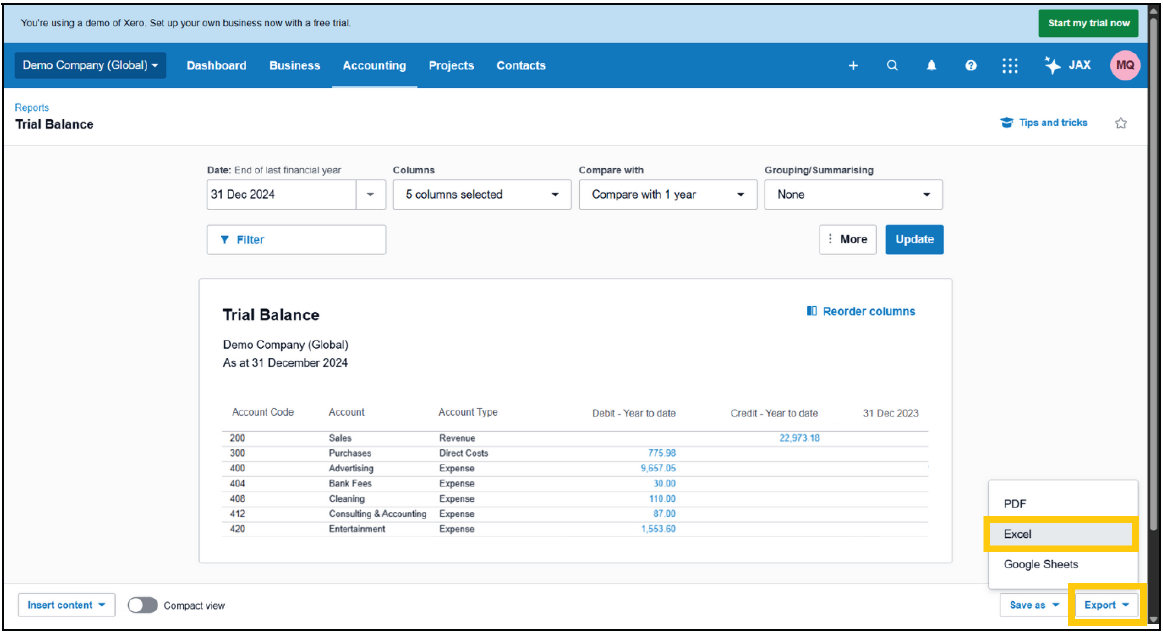Click the funnel icon in Filter
The width and height of the screenshot is (1163, 634).
225,240
